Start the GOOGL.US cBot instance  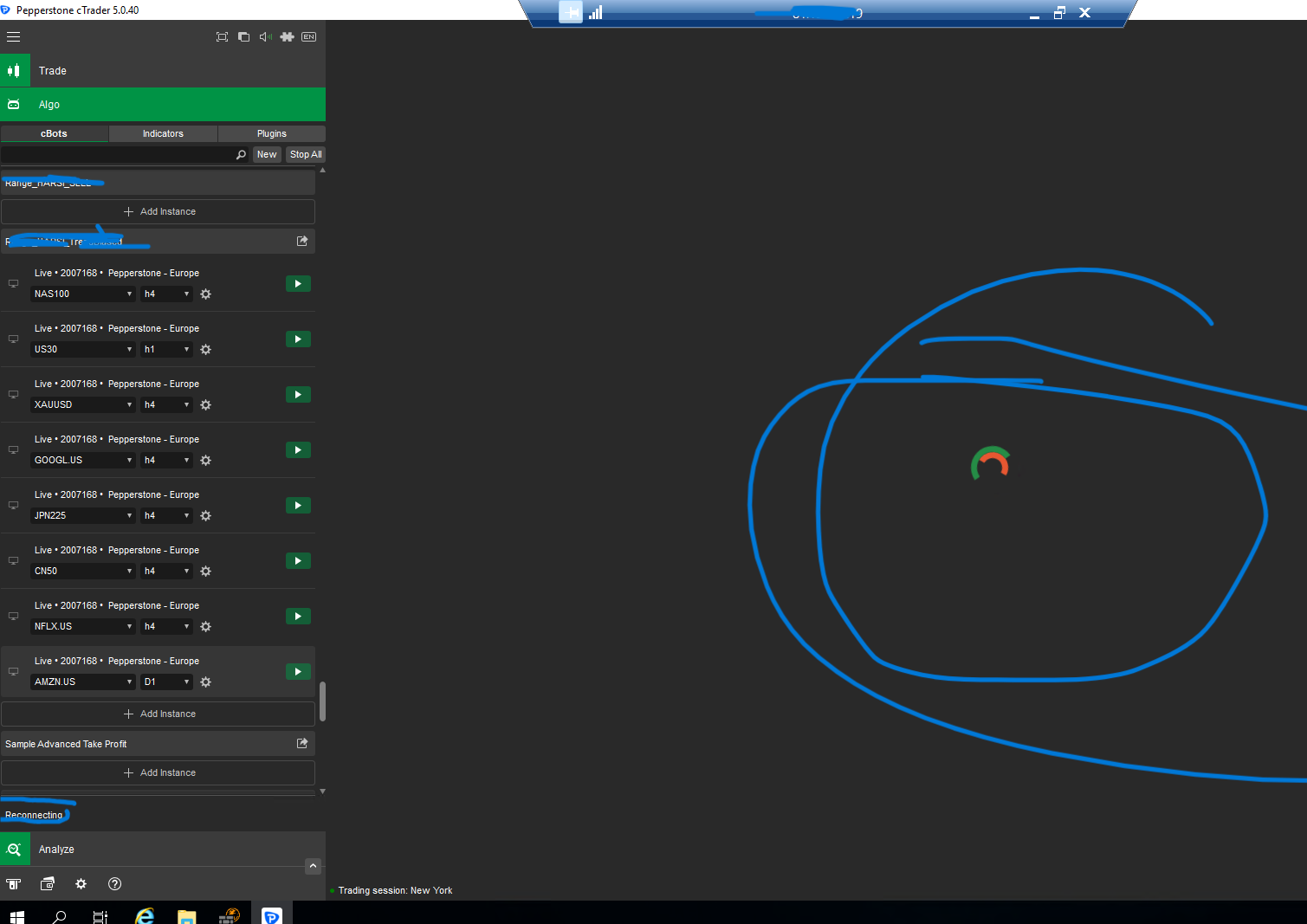tap(298, 450)
